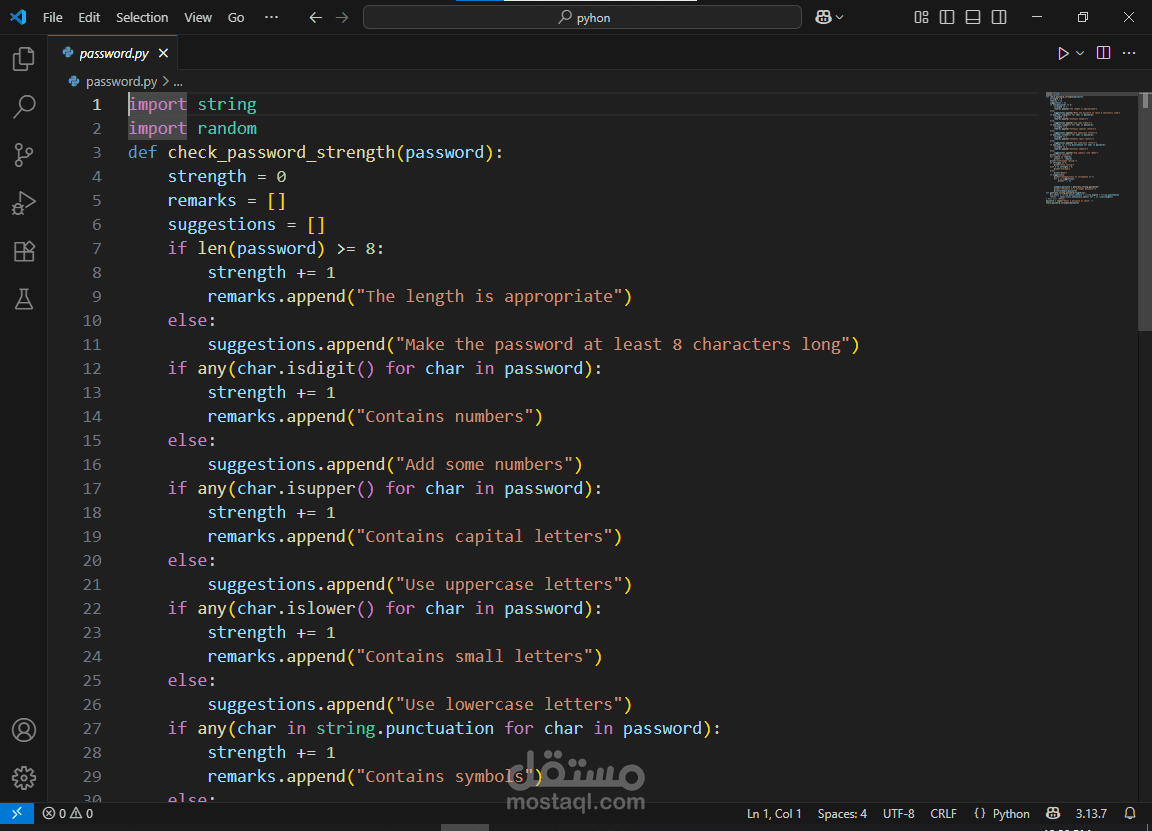Click the Ln 1, Col 1 status entry
1152x831 pixels.
point(774,813)
